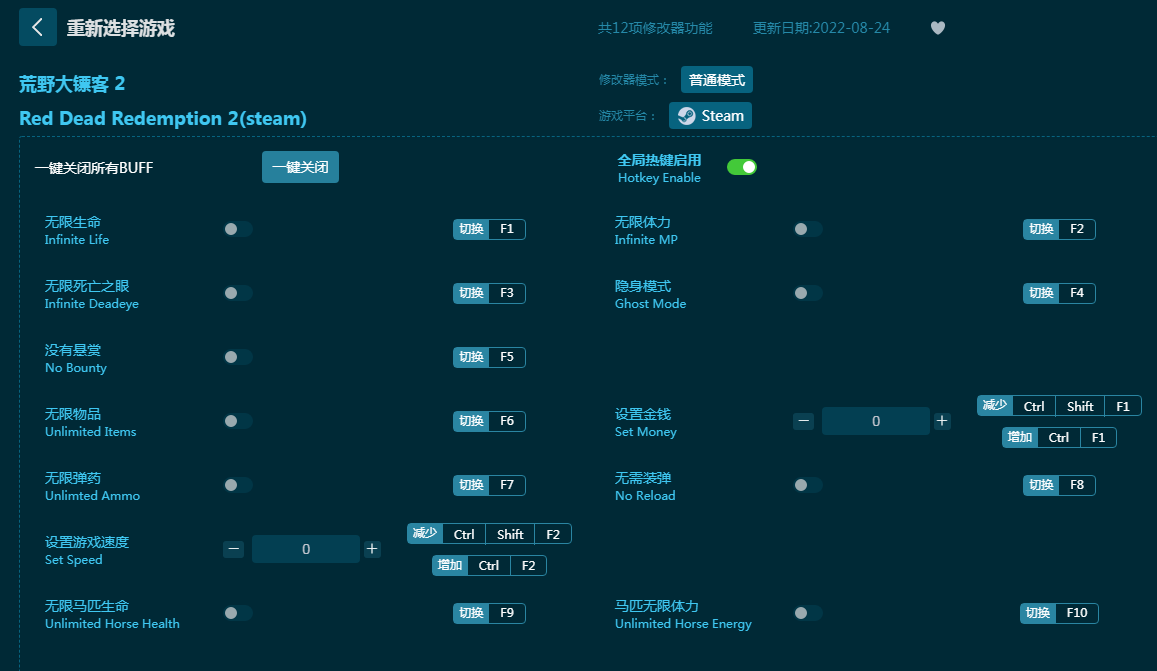The image size is (1157, 671).
Task: Click the 增加 Ctrl F2 hotkey for Set Speed
Action: (489, 565)
